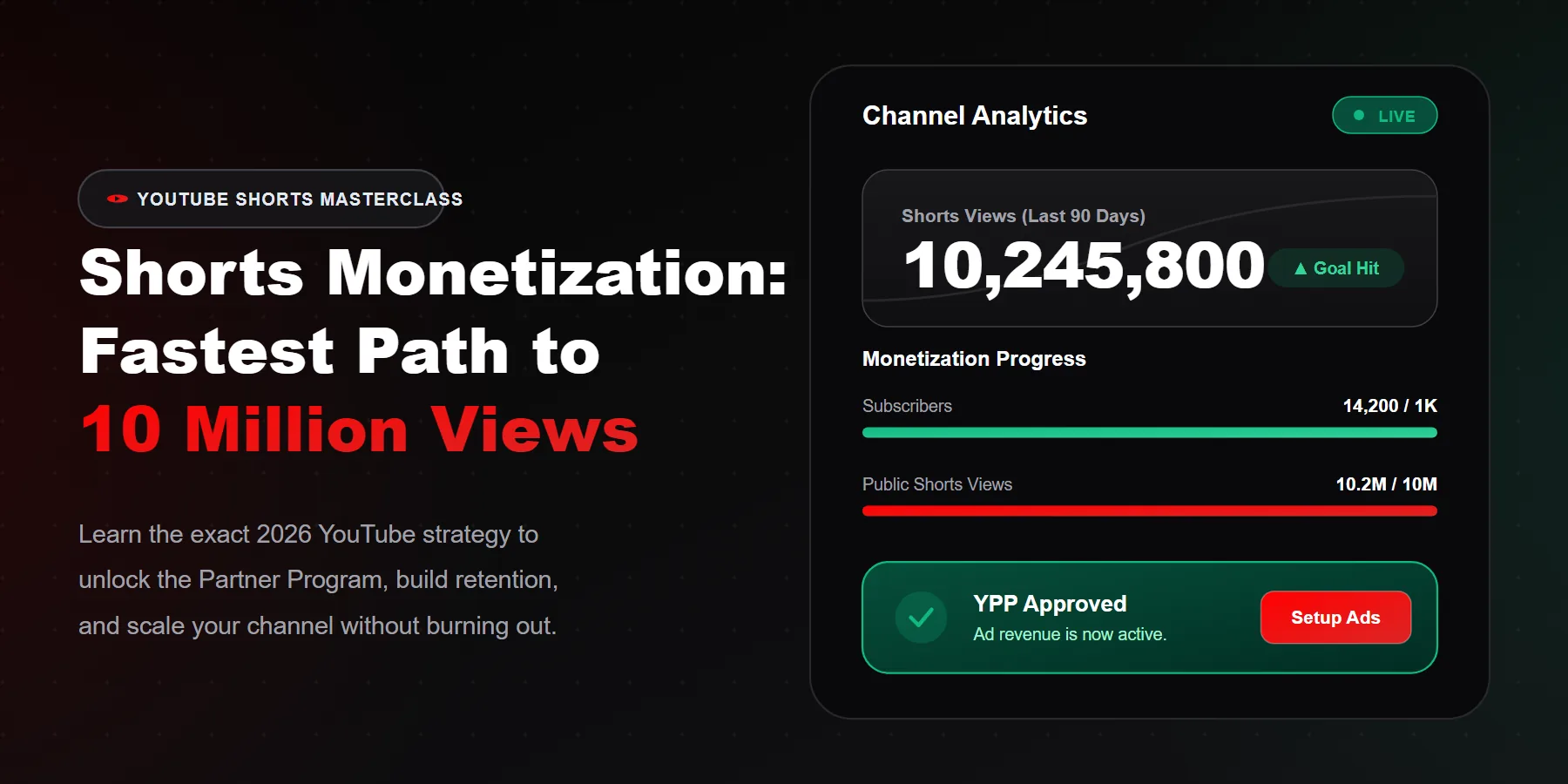Click the Setup Ads button
This screenshot has width=1568, height=784.
1335,617
